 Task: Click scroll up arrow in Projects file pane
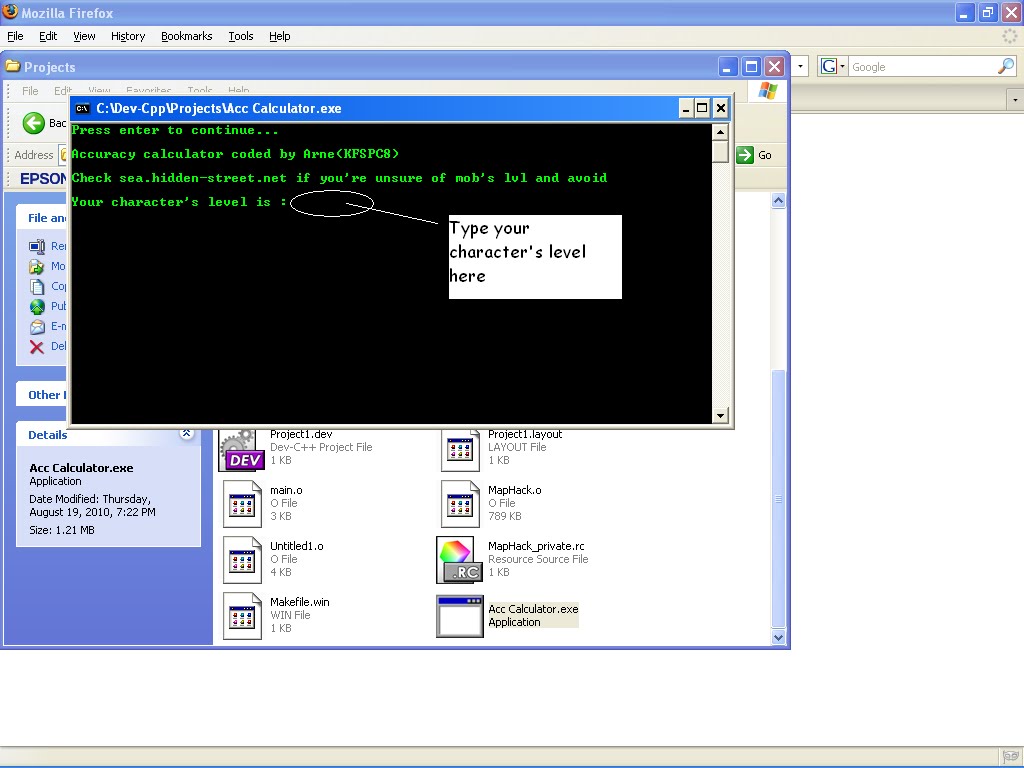point(778,200)
